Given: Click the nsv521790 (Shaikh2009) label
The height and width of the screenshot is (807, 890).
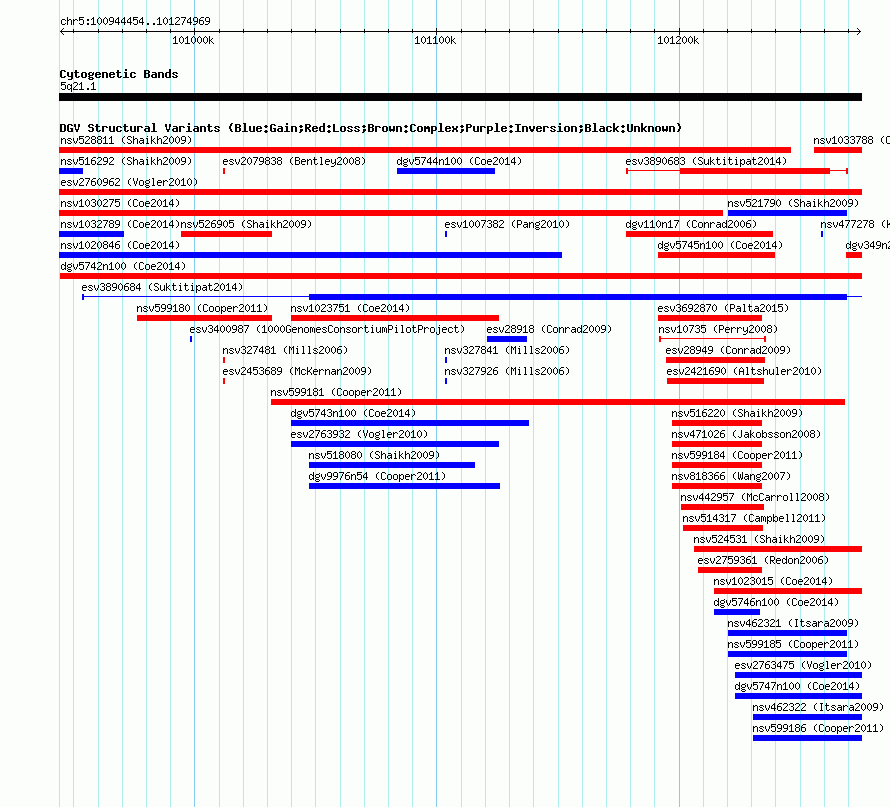Looking at the screenshot, I should [x=793, y=203].
